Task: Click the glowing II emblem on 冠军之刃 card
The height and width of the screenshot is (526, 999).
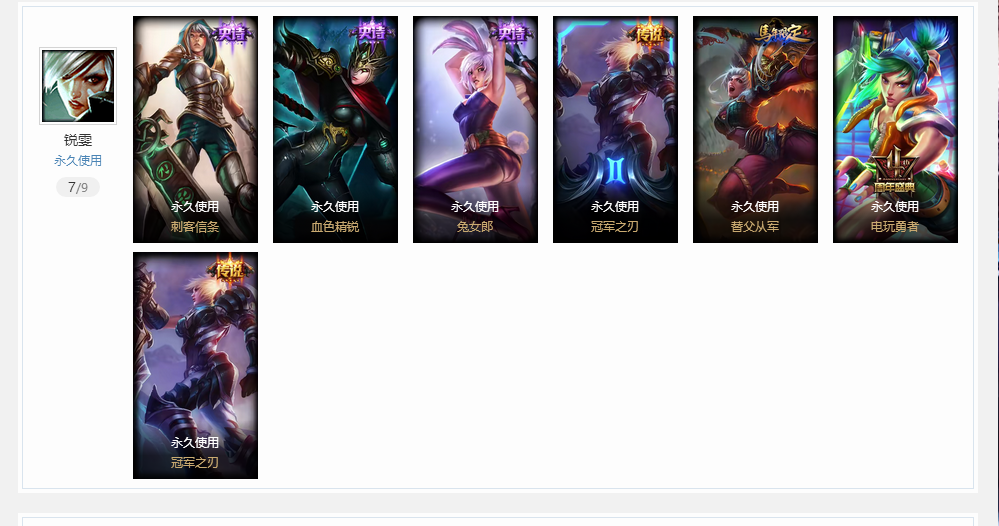Action: pos(615,171)
